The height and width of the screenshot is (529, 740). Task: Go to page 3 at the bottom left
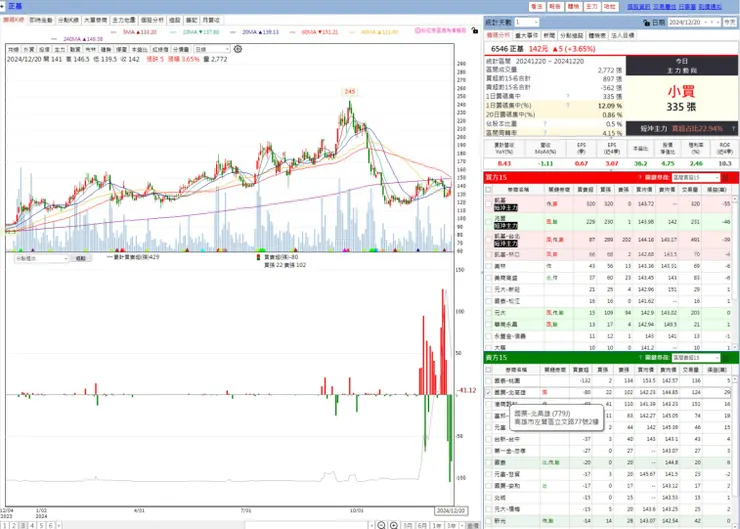(x=23, y=525)
